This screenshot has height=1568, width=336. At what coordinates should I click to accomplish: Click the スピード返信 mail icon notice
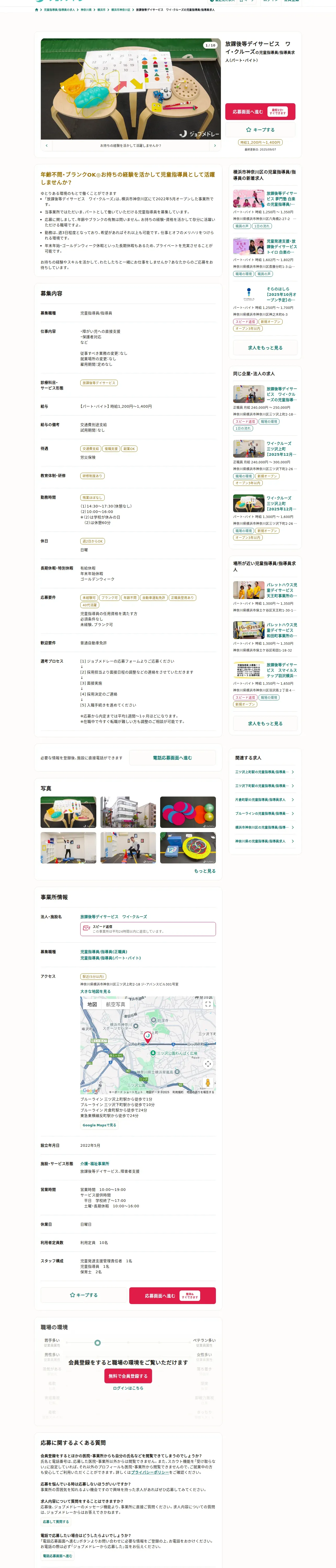[x=148, y=929]
